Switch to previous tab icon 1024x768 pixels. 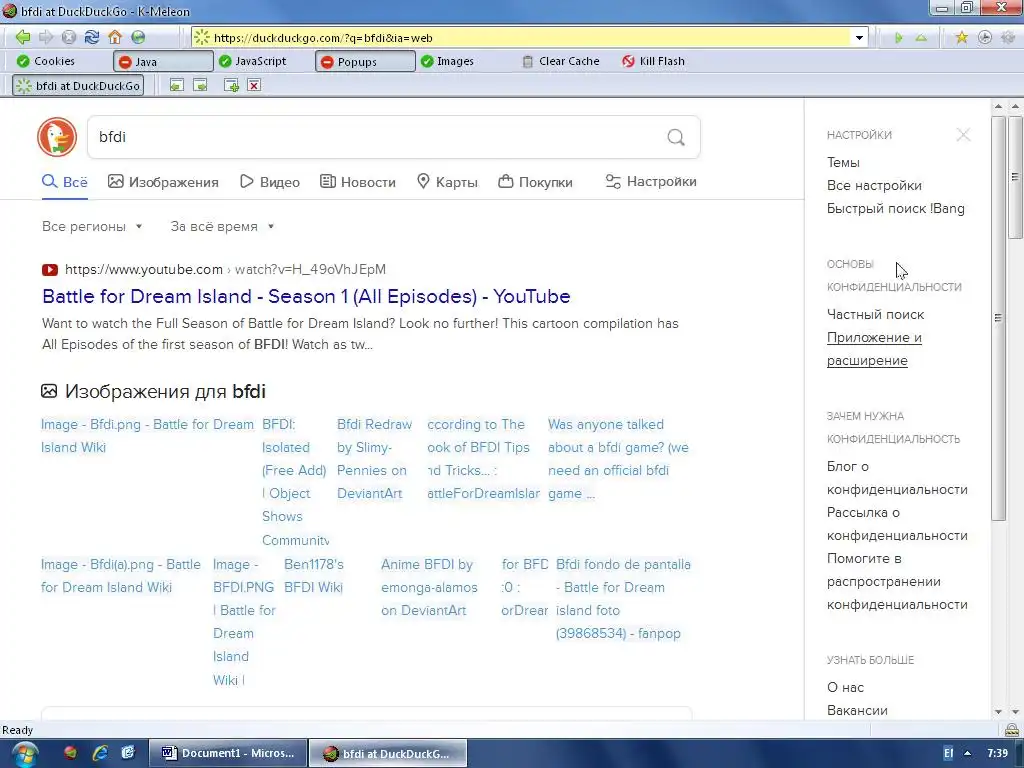(x=176, y=86)
